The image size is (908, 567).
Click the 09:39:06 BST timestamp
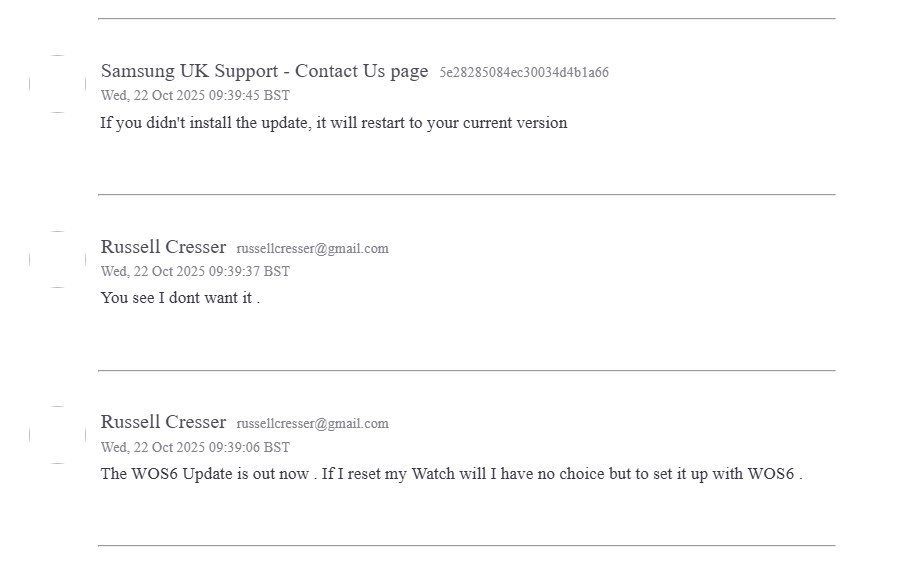(x=195, y=447)
